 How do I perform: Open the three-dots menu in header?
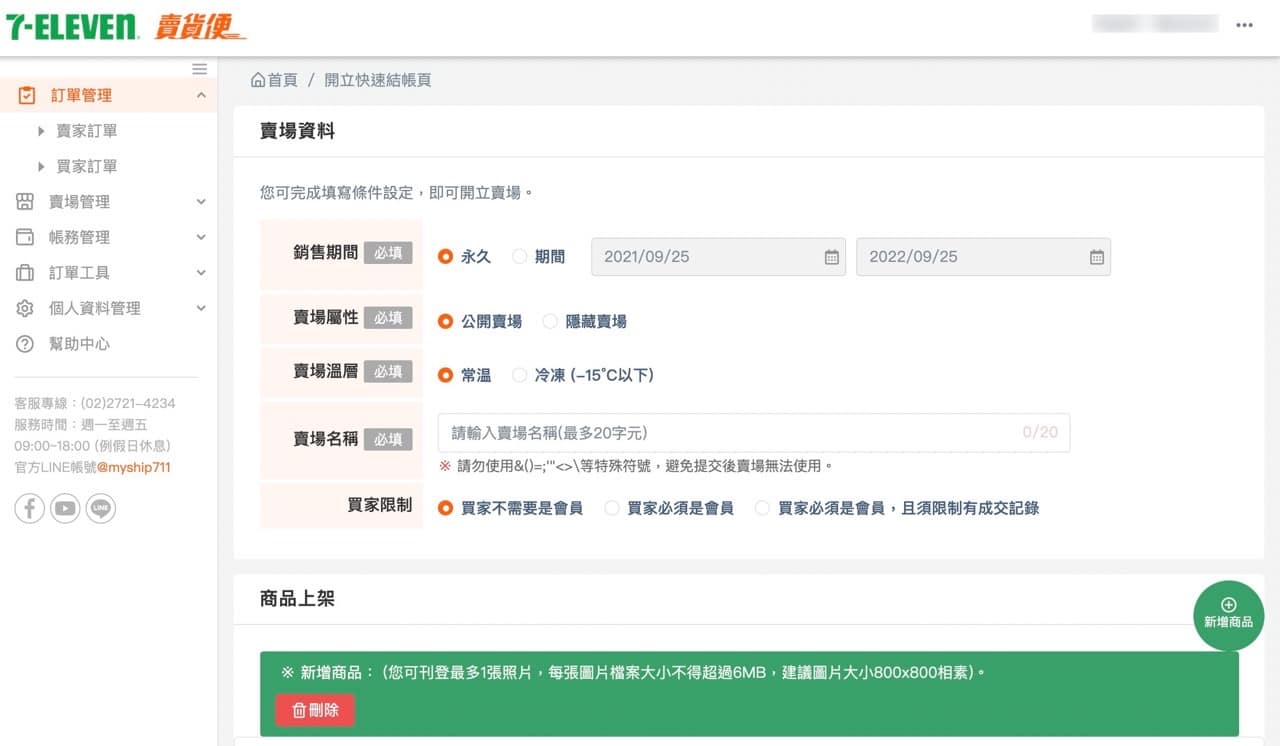tap(1244, 26)
